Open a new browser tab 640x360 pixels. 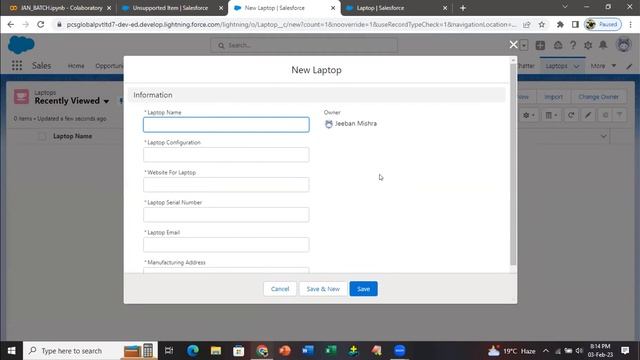[x=463, y=8]
